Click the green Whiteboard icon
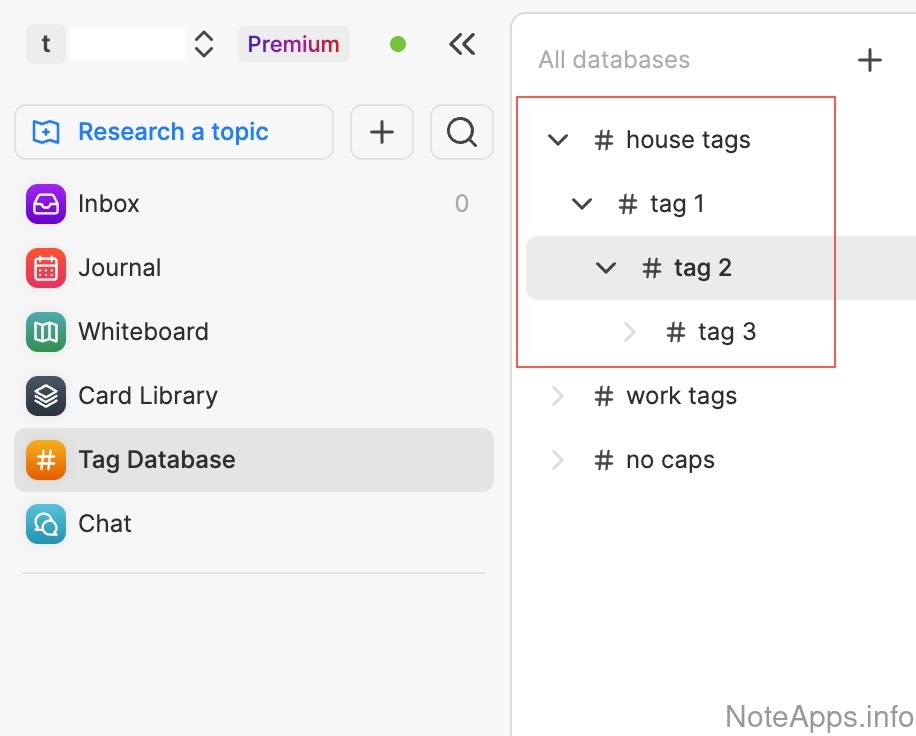The height and width of the screenshot is (736, 916). click(46, 332)
